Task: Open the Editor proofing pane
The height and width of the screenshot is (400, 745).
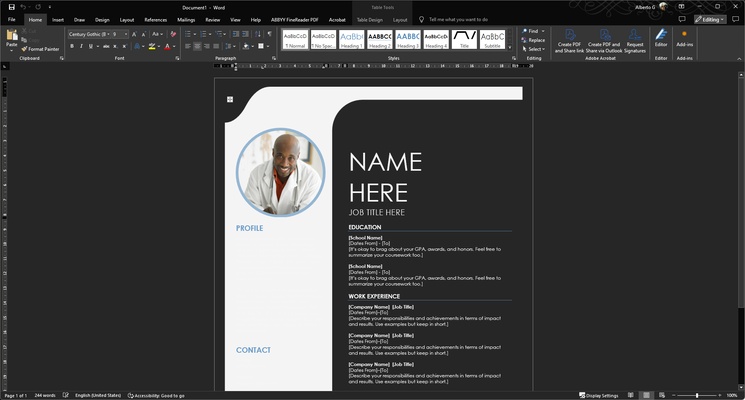Action: tap(661, 38)
